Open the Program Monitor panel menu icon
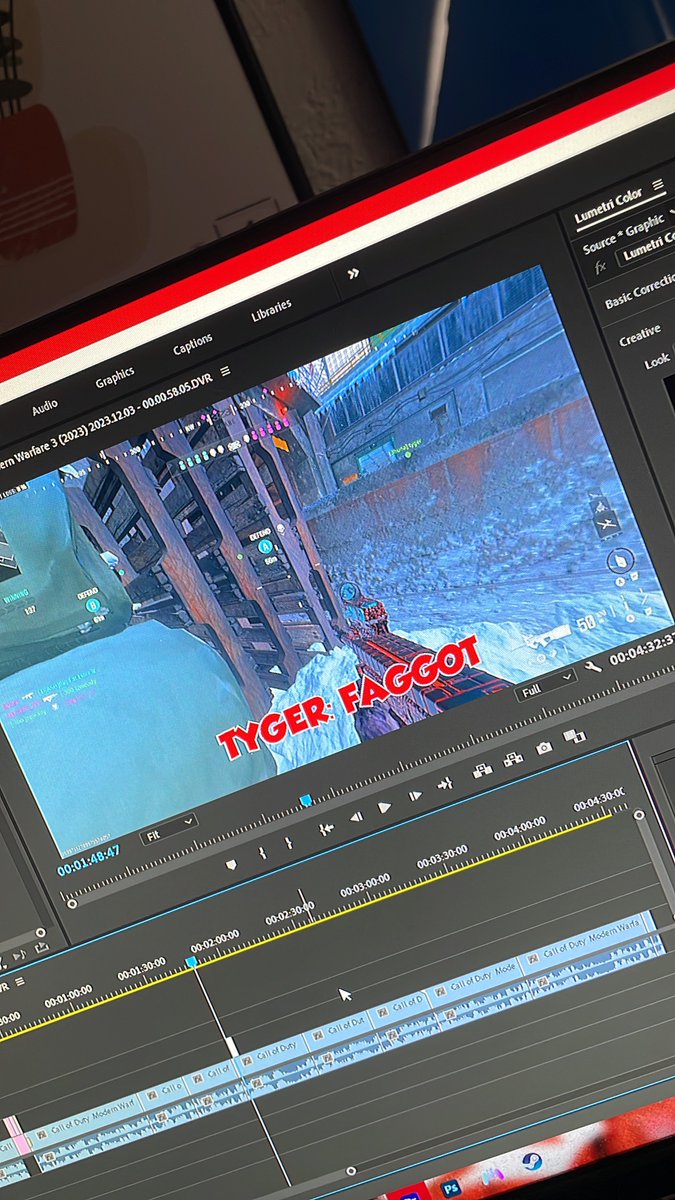 225,372
